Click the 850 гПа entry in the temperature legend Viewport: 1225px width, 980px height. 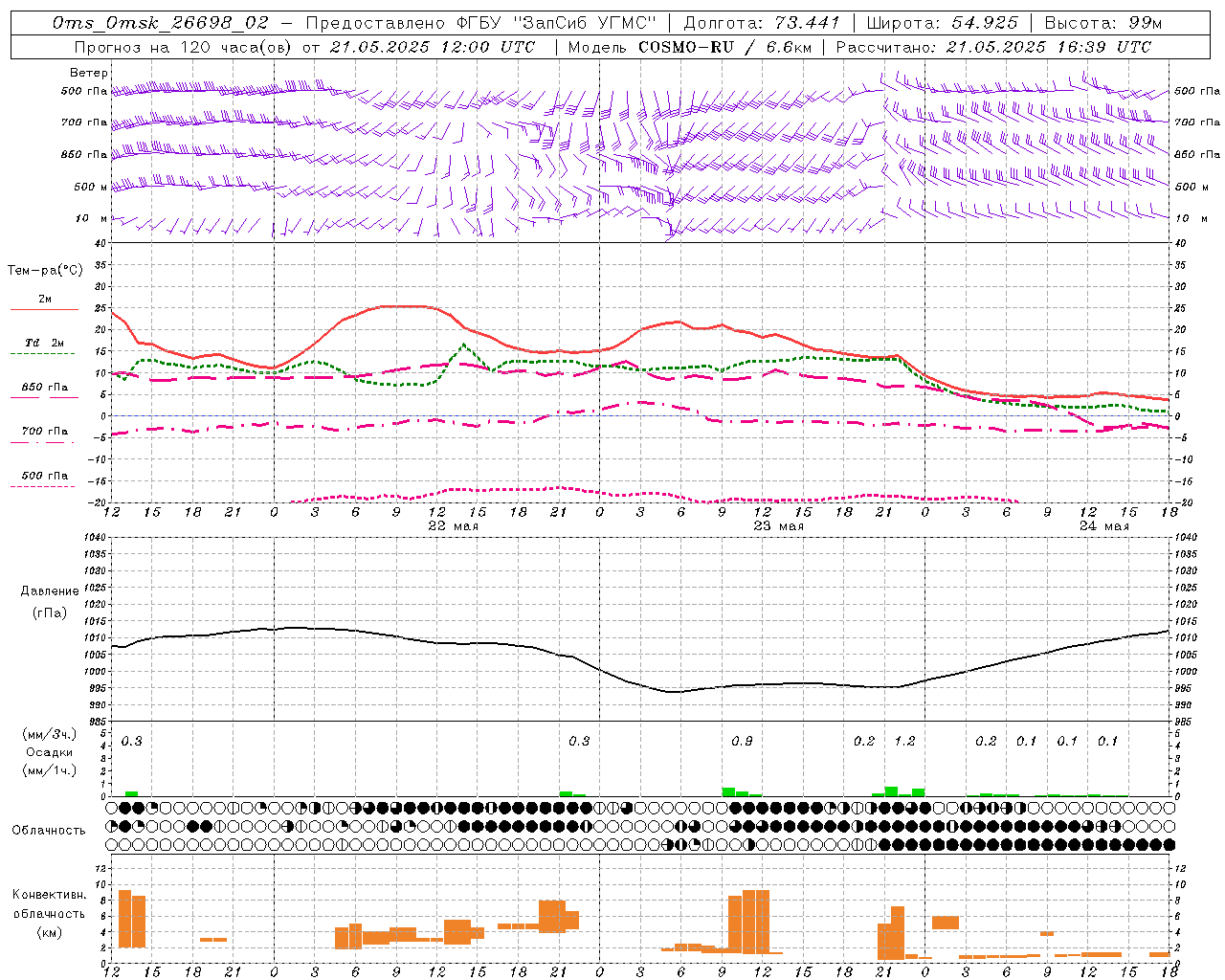[x=44, y=391]
